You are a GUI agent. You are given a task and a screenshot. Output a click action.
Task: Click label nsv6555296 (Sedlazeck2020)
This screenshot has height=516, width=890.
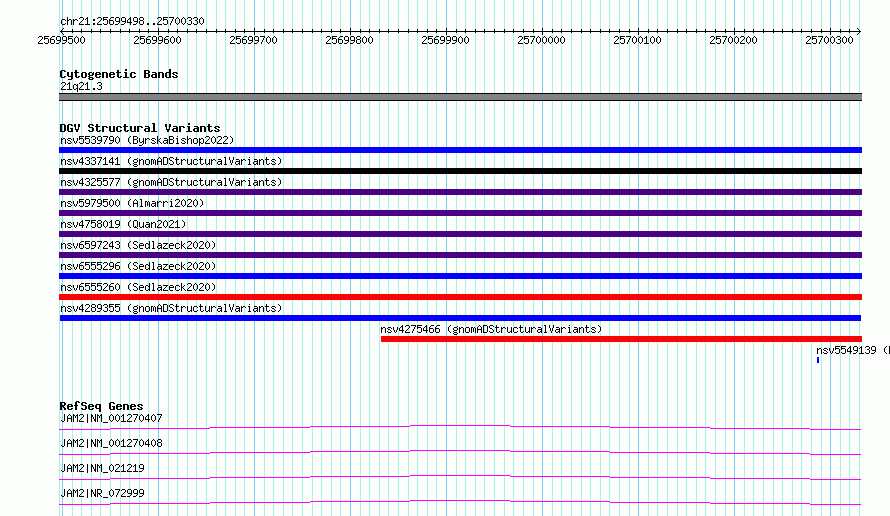coord(138,266)
